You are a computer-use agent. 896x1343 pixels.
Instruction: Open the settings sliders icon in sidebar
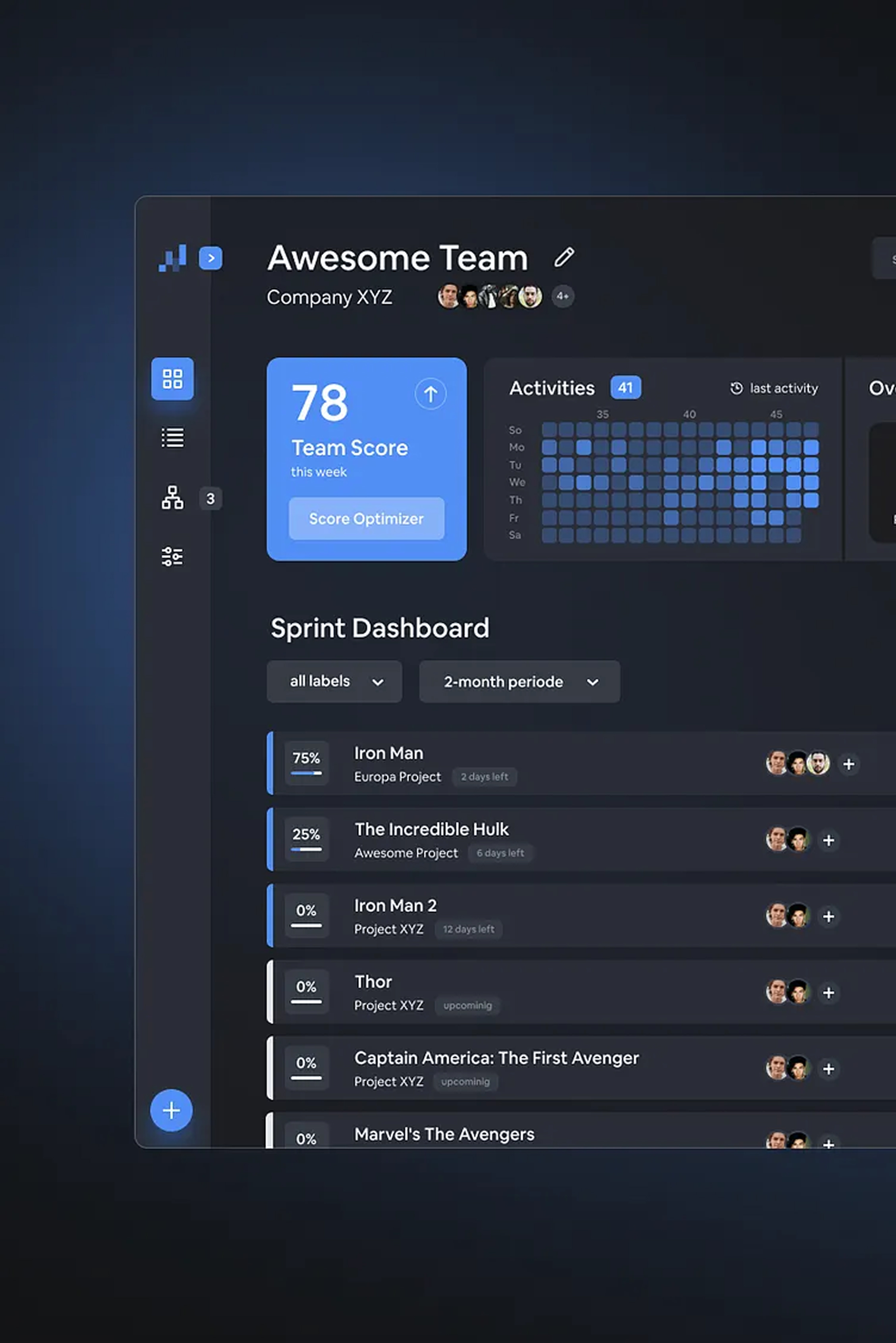(x=172, y=557)
